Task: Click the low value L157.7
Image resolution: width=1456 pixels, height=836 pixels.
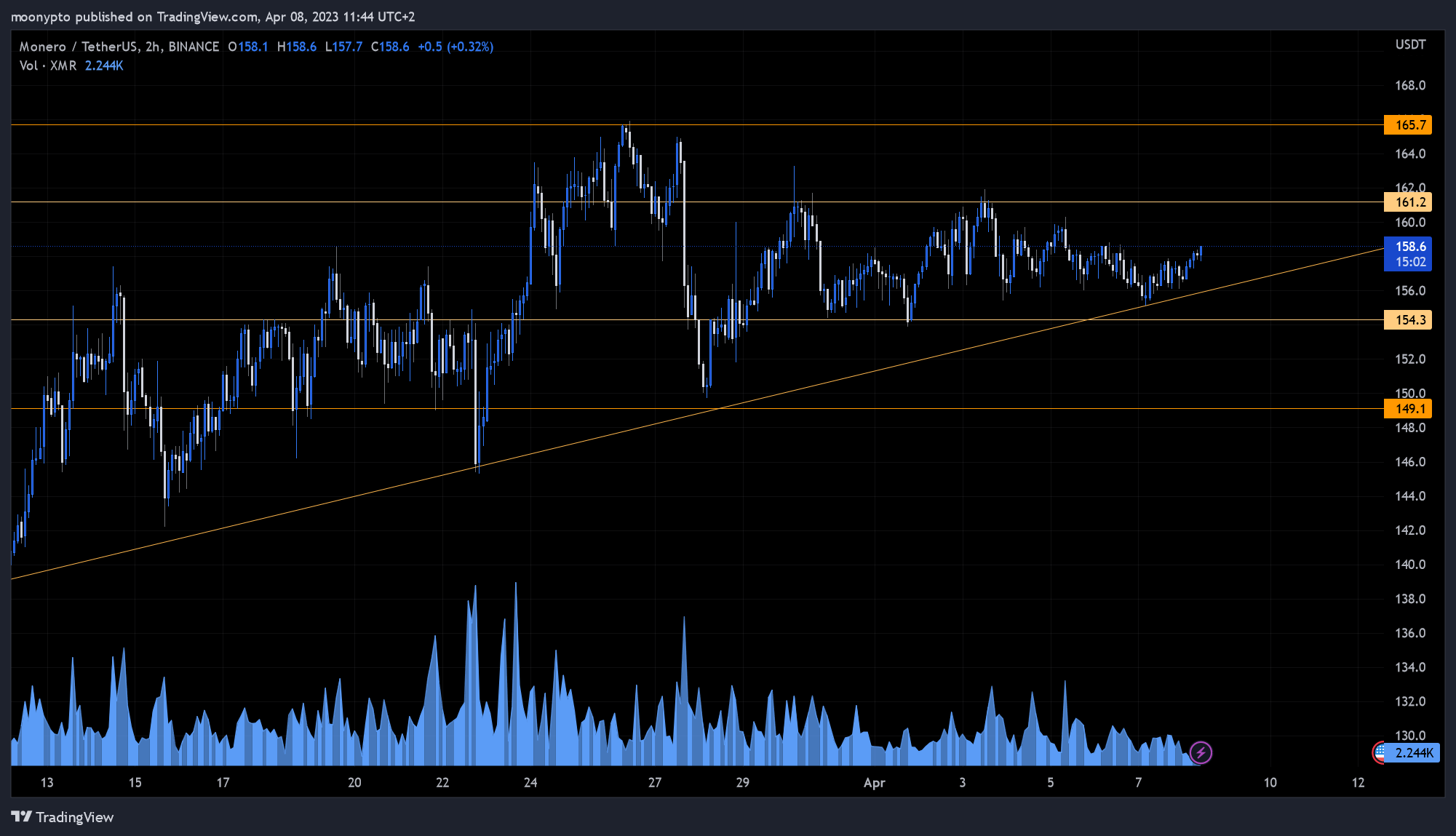Action: (343, 47)
